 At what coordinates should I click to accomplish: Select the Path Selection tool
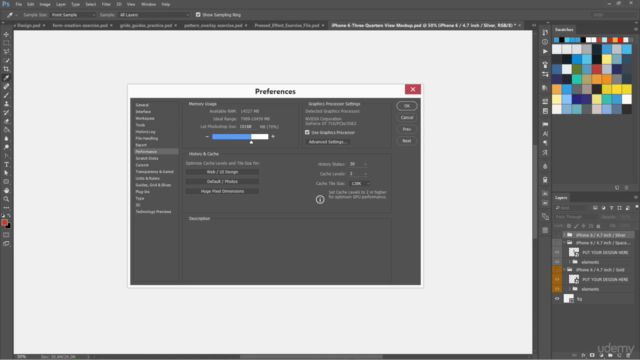pos(6,173)
